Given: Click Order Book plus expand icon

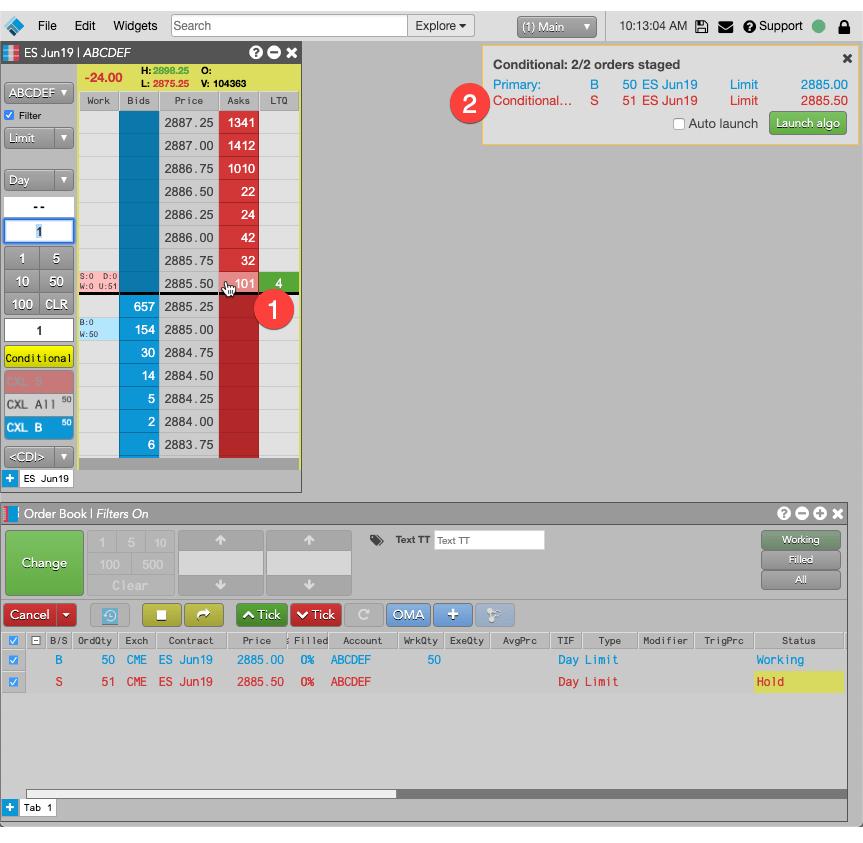Looking at the screenshot, I should pos(820,513).
